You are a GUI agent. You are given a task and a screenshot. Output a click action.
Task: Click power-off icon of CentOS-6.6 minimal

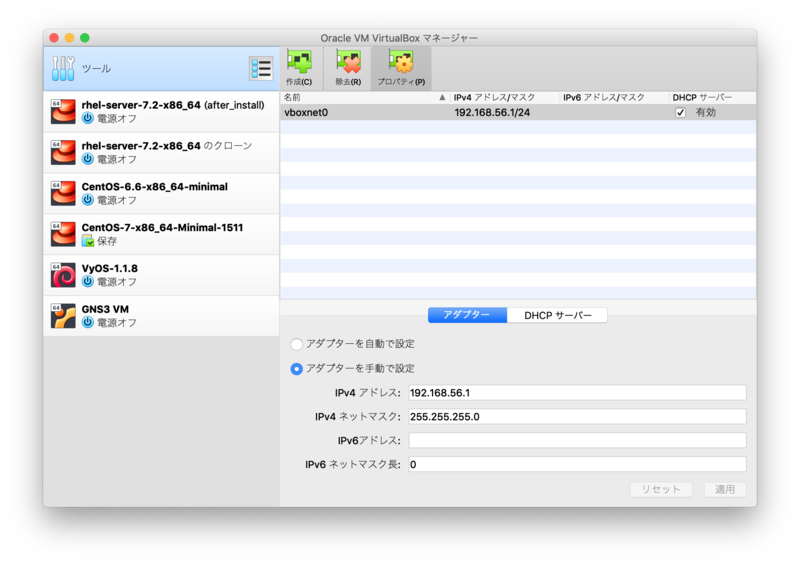tap(88, 200)
